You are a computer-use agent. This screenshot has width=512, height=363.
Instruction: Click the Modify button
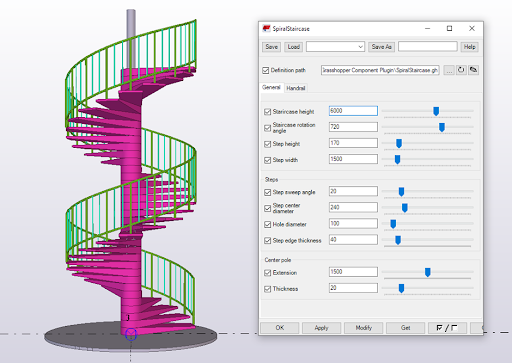[363, 328]
